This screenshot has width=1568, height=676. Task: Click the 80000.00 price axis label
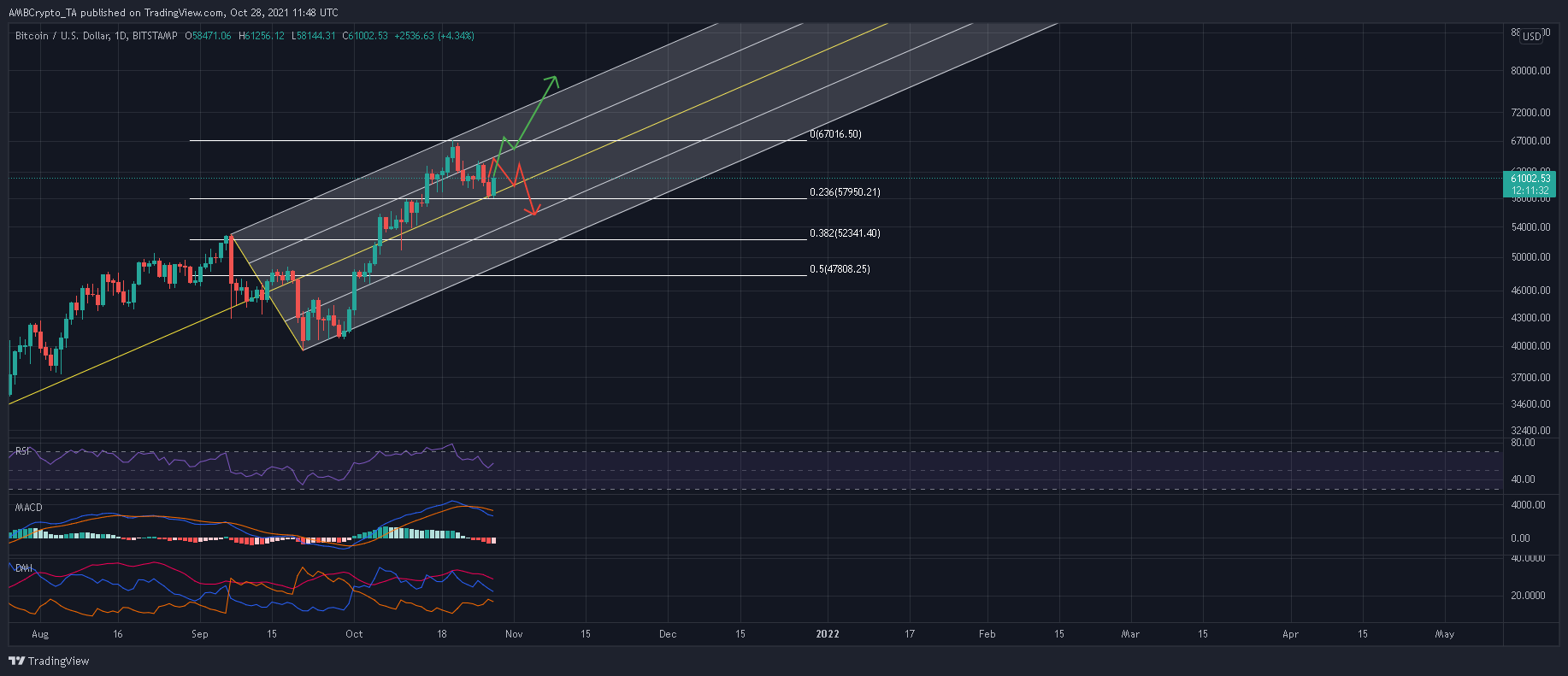point(1530,71)
